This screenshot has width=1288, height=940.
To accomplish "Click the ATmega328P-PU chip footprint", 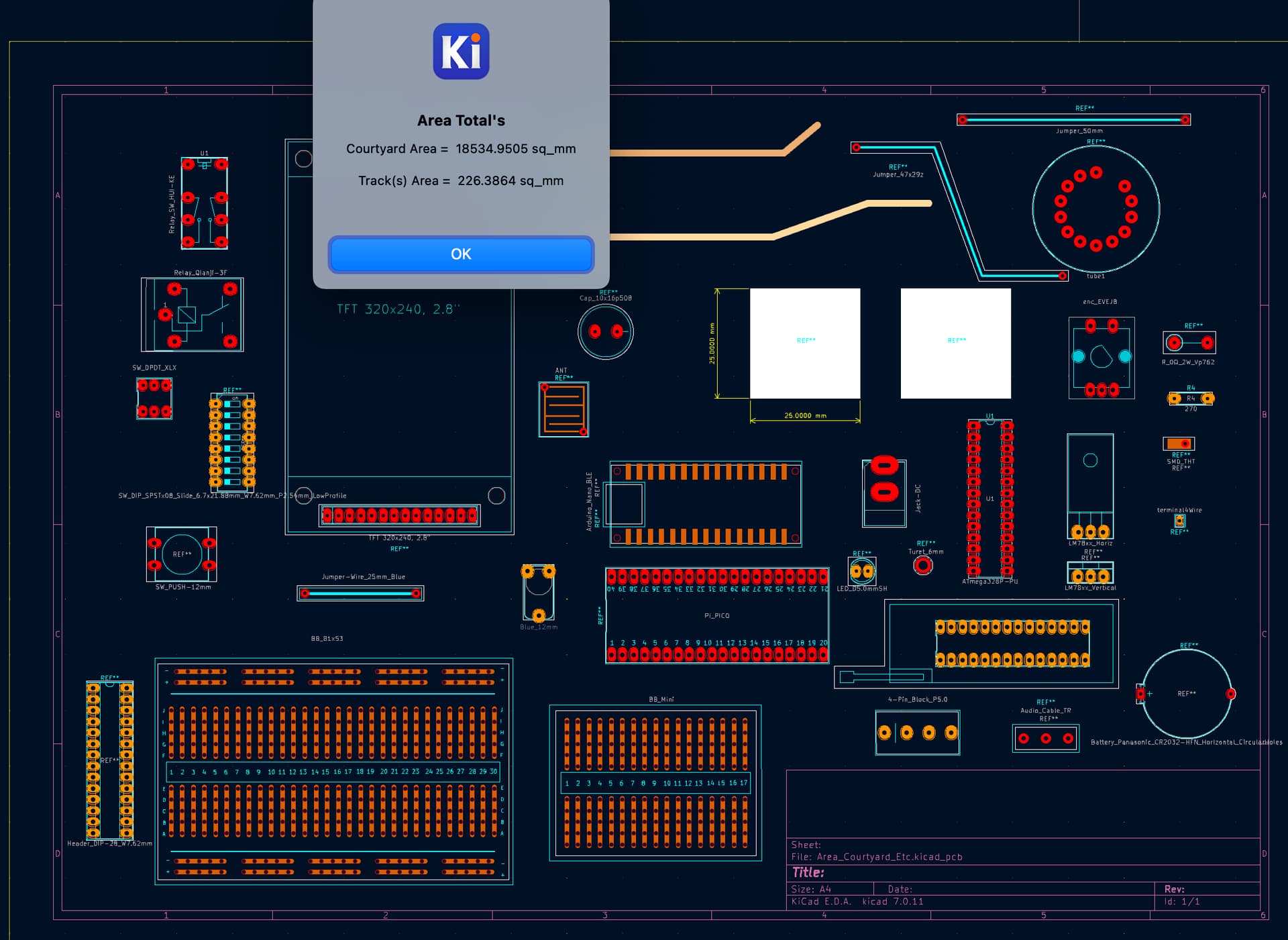I will (989, 499).
